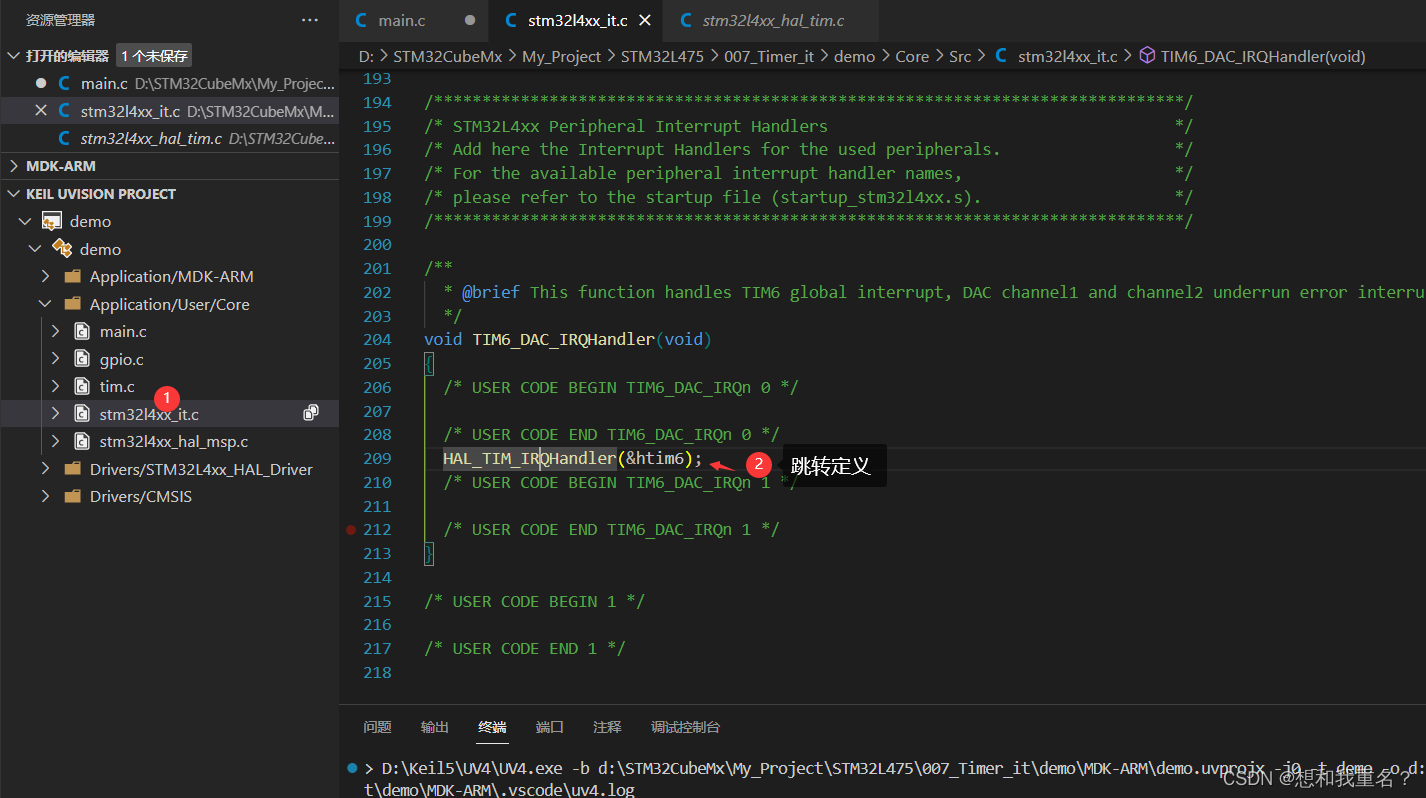This screenshot has height=798, width=1426.
Task: Click the demo target icon
Action: (62, 248)
